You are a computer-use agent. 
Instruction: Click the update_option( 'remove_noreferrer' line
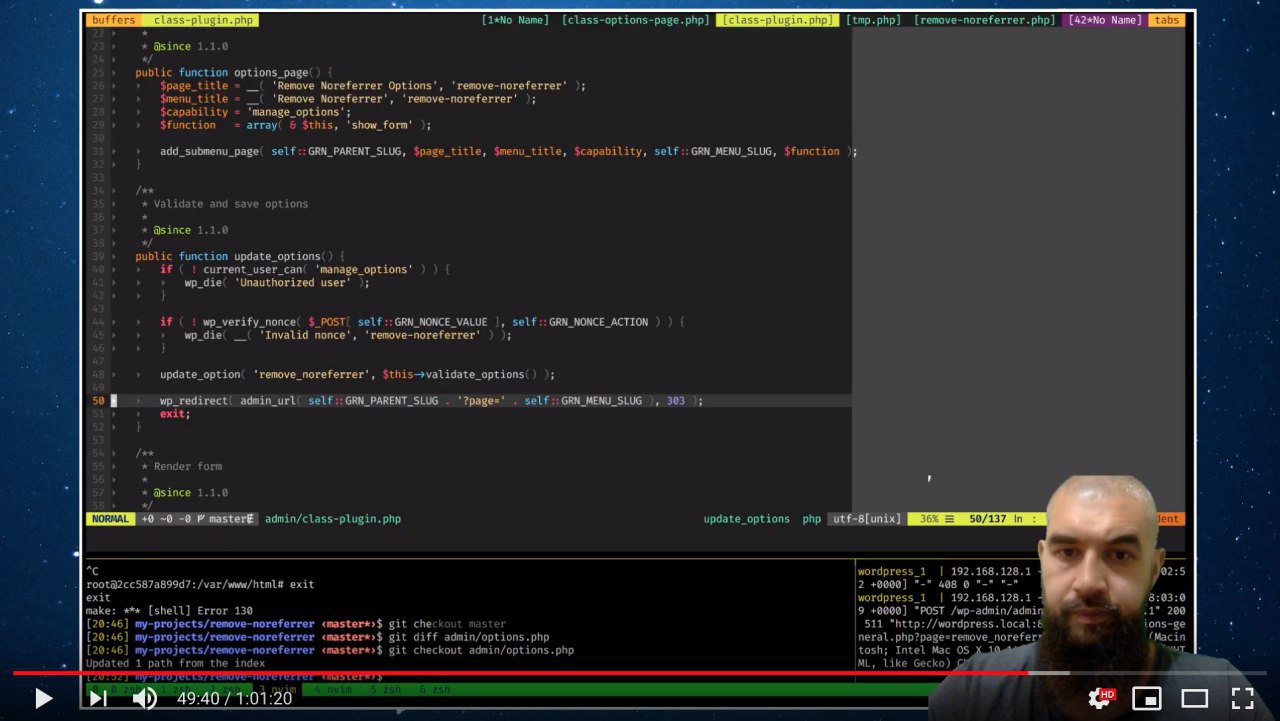tap(357, 374)
